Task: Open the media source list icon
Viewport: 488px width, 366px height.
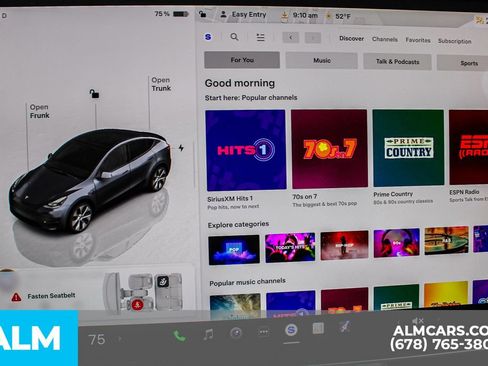Action: (x=260, y=37)
